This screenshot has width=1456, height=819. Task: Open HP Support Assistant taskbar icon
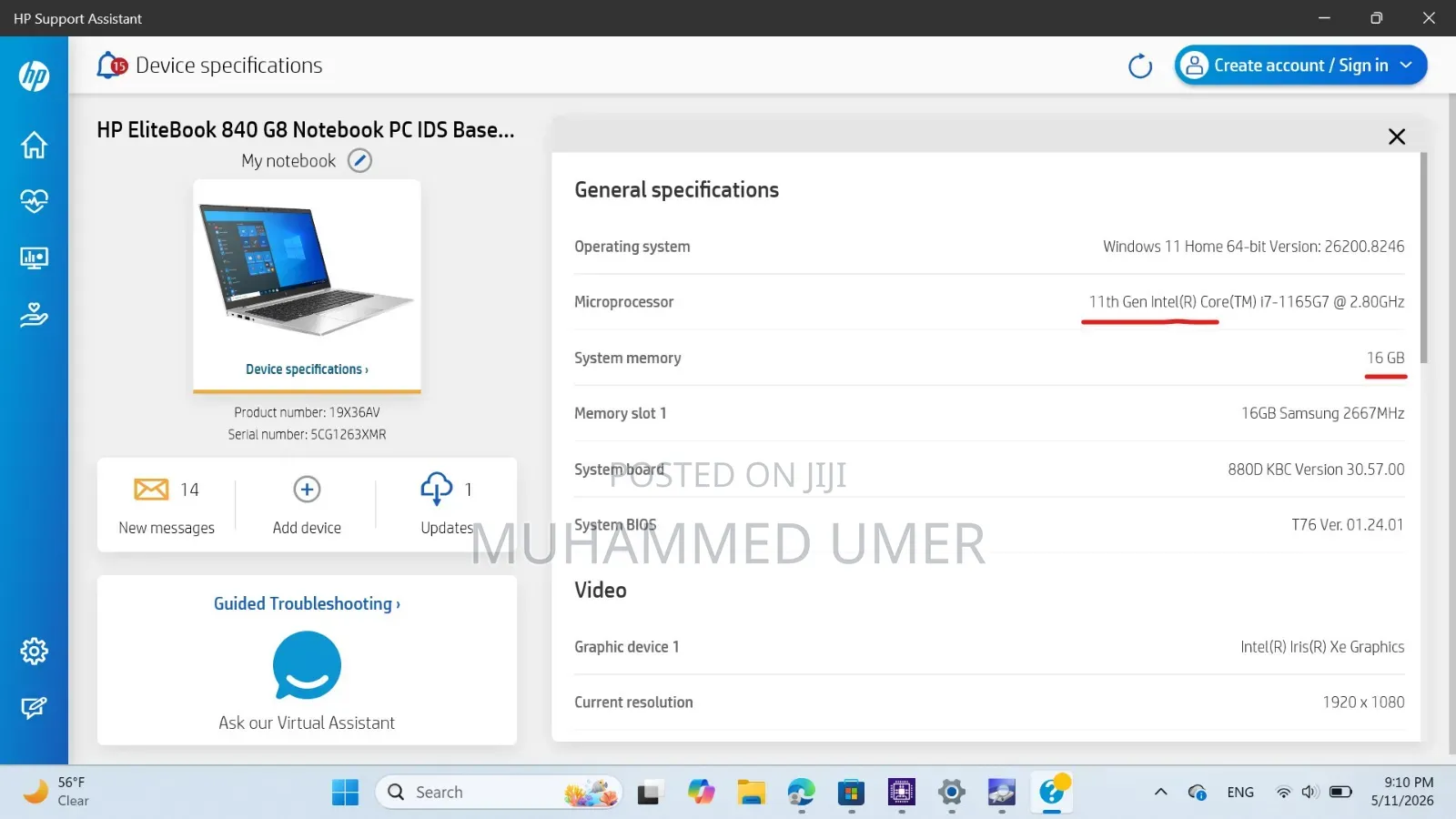click(1052, 793)
